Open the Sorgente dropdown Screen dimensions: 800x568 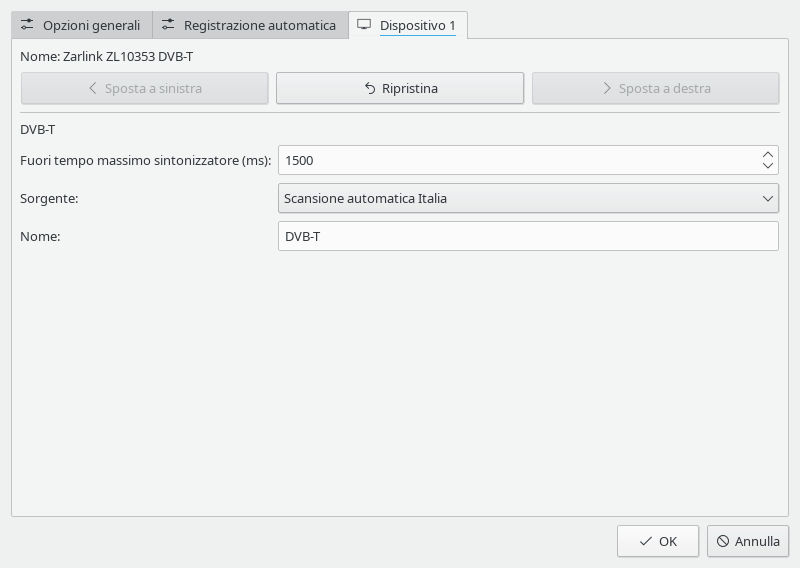pos(528,198)
